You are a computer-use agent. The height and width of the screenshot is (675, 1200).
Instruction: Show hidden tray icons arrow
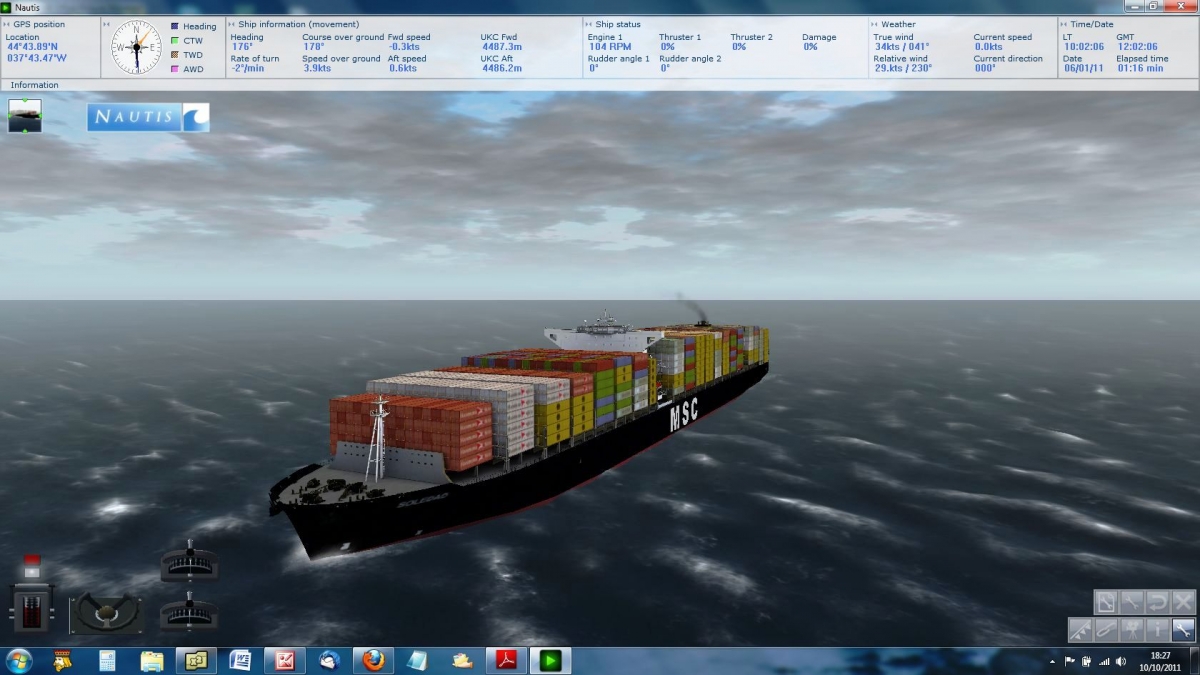[1052, 661]
